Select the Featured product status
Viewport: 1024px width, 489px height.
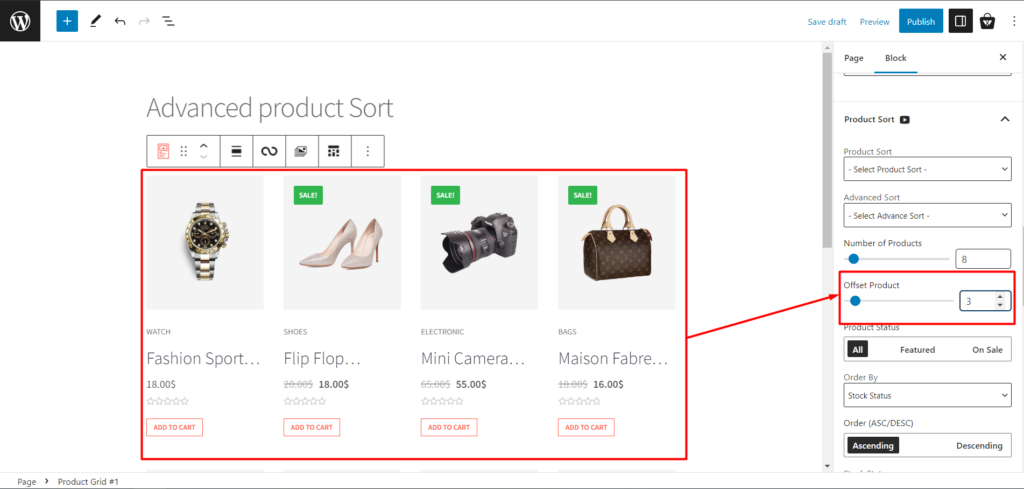point(918,350)
